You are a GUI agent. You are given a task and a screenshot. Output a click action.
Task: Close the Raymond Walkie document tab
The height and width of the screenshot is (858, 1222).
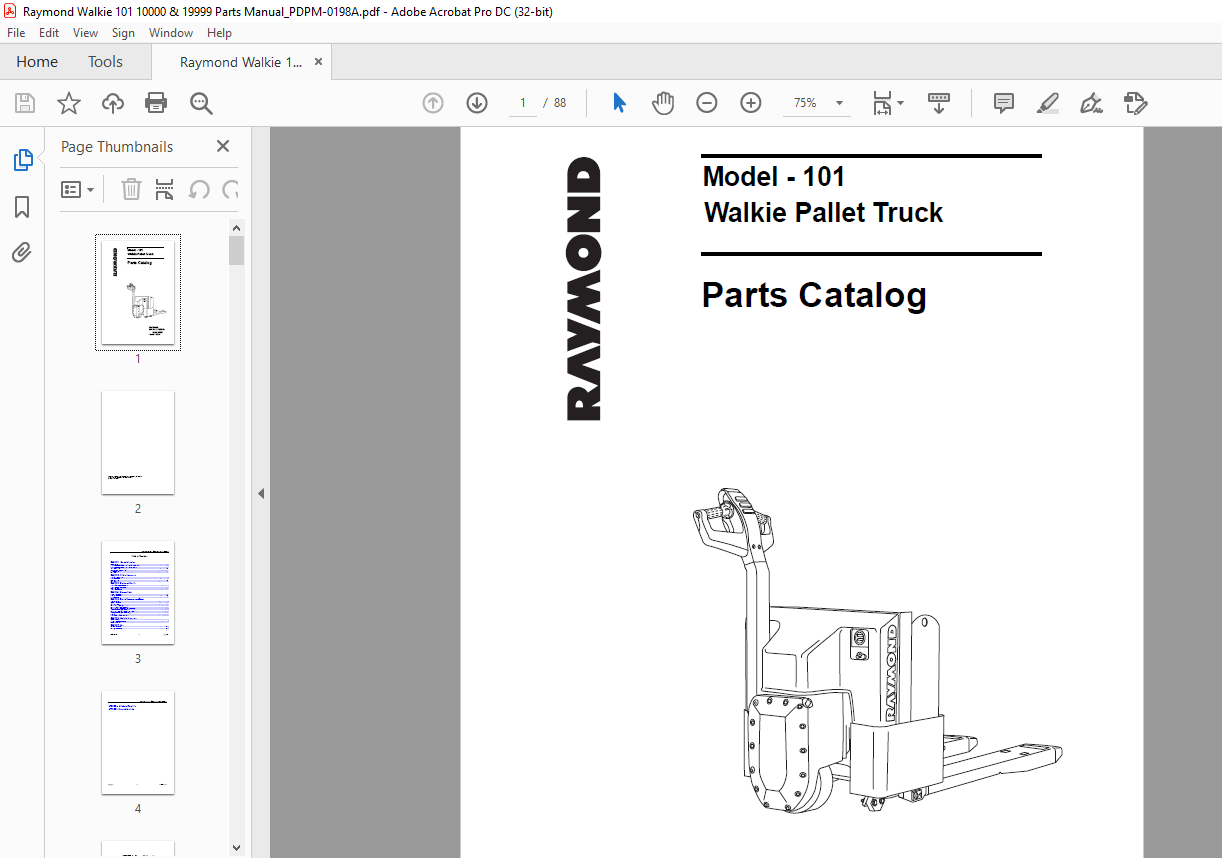click(x=318, y=62)
